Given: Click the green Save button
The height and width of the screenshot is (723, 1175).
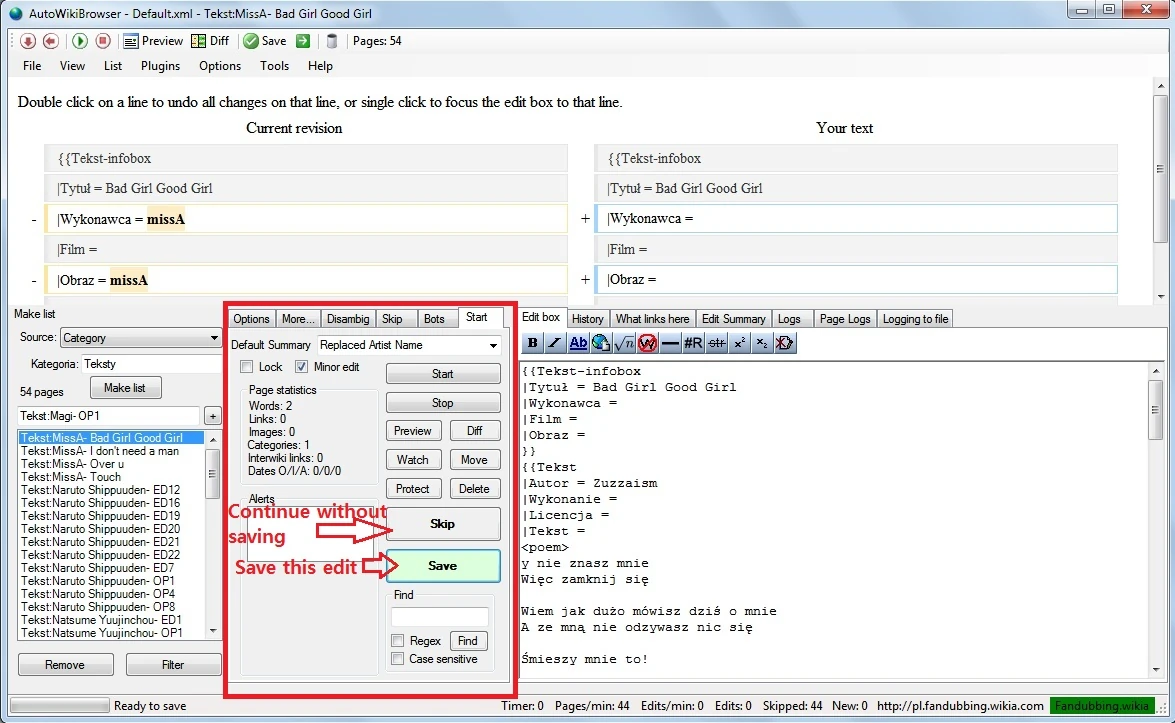Looking at the screenshot, I should [443, 565].
